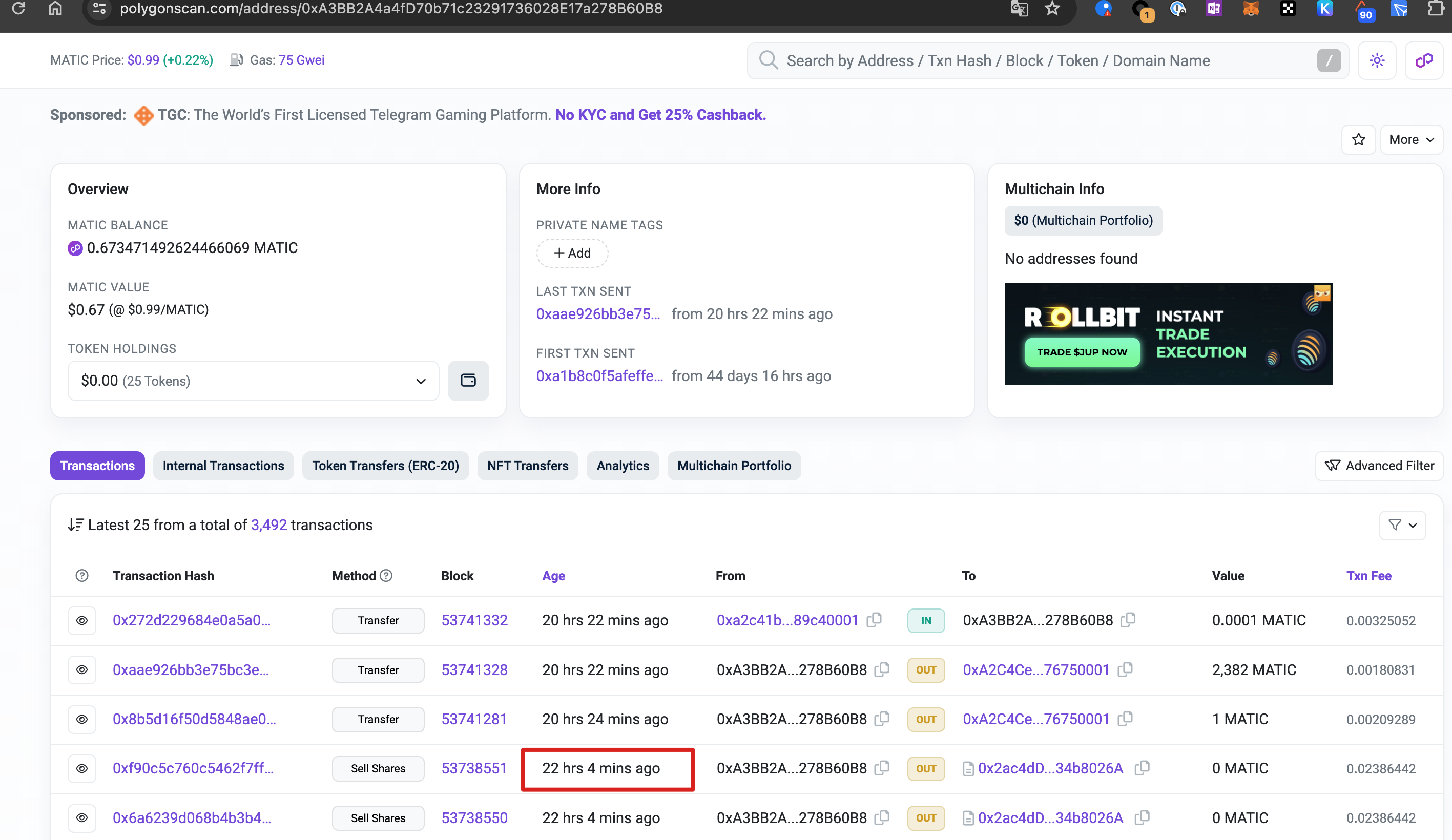The height and width of the screenshot is (840, 1452).
Task: Switch to the Internal Transactions tab
Action: (x=223, y=466)
